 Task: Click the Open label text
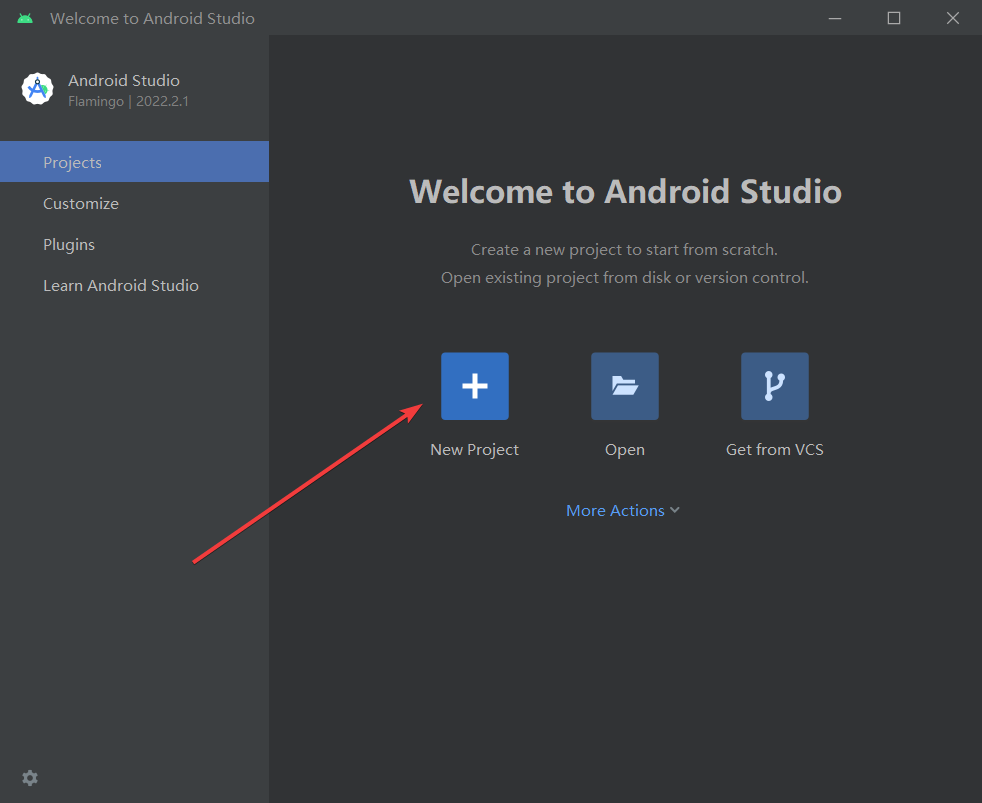[624, 450]
